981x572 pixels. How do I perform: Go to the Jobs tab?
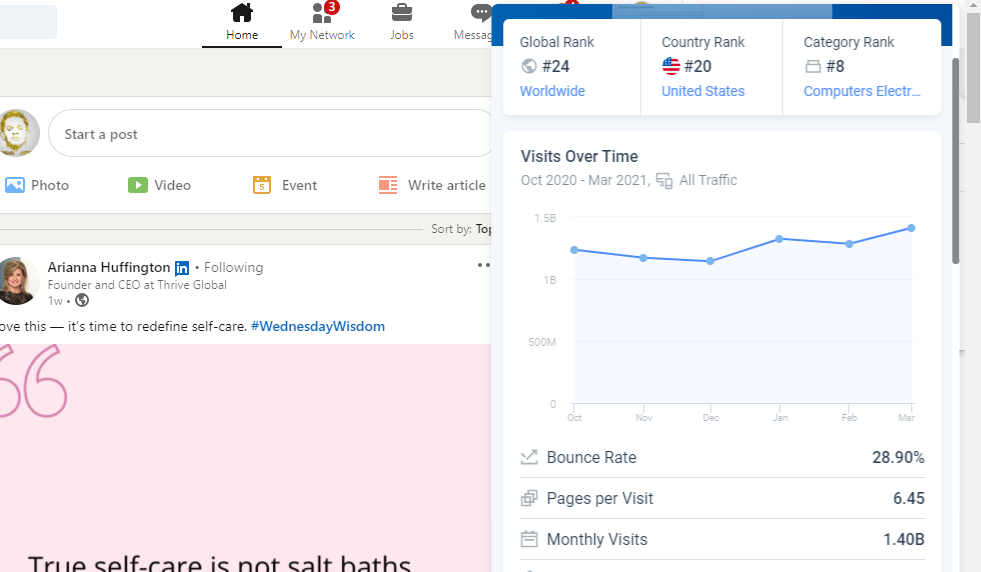pos(402,23)
